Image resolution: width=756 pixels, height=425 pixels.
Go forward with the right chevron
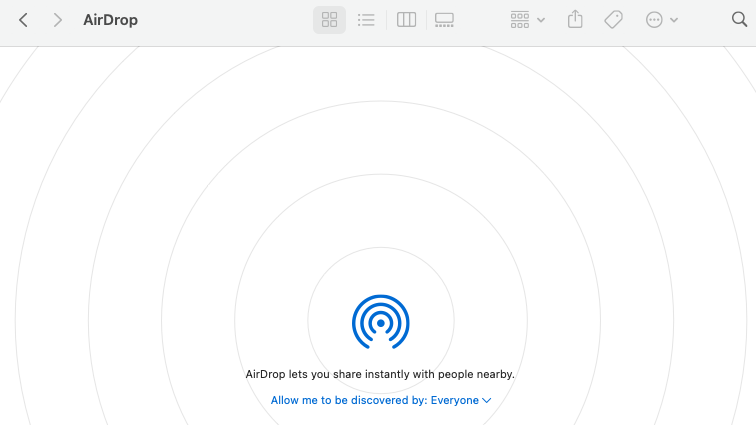click(57, 20)
